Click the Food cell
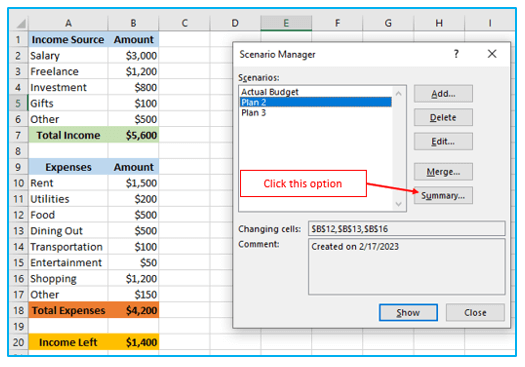The image size is (525, 367). [x=68, y=215]
